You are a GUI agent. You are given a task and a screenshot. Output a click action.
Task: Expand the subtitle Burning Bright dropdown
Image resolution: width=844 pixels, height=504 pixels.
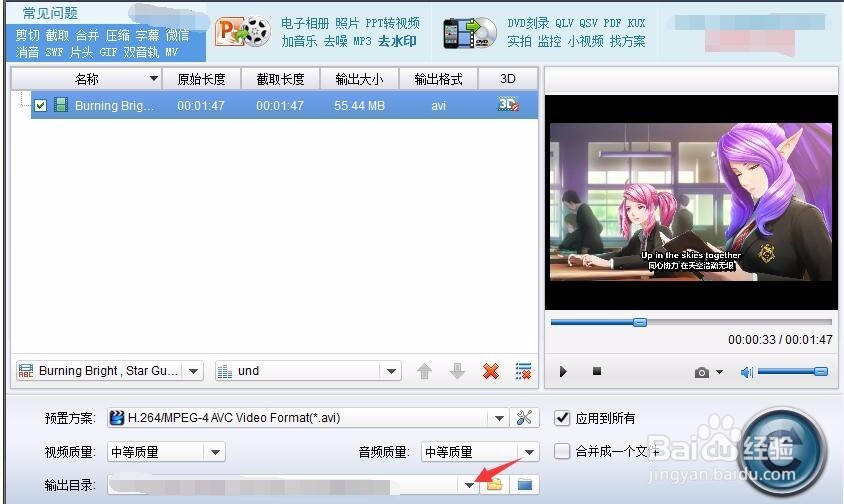(x=194, y=371)
